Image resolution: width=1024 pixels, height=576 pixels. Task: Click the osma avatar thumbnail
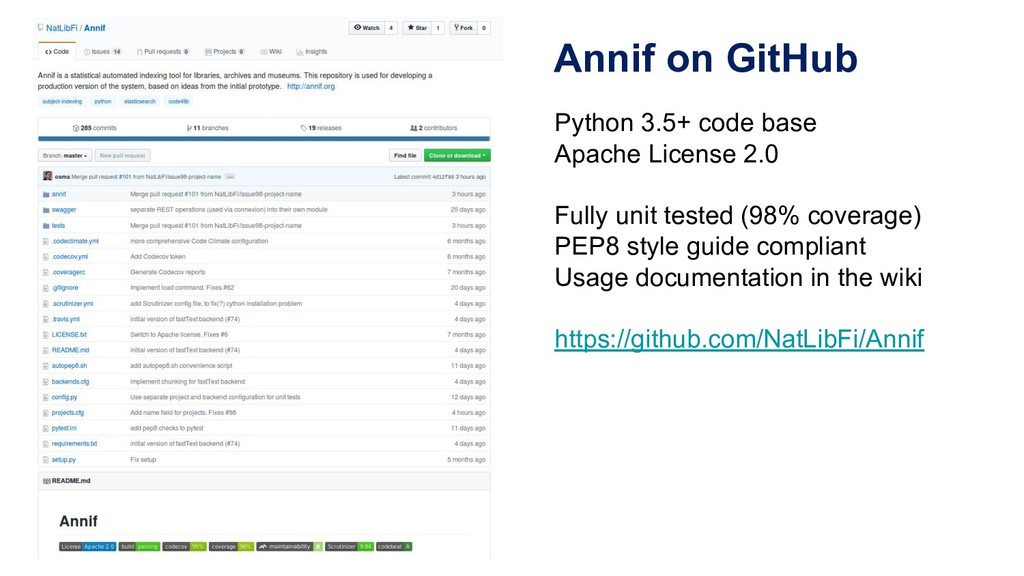pos(47,176)
